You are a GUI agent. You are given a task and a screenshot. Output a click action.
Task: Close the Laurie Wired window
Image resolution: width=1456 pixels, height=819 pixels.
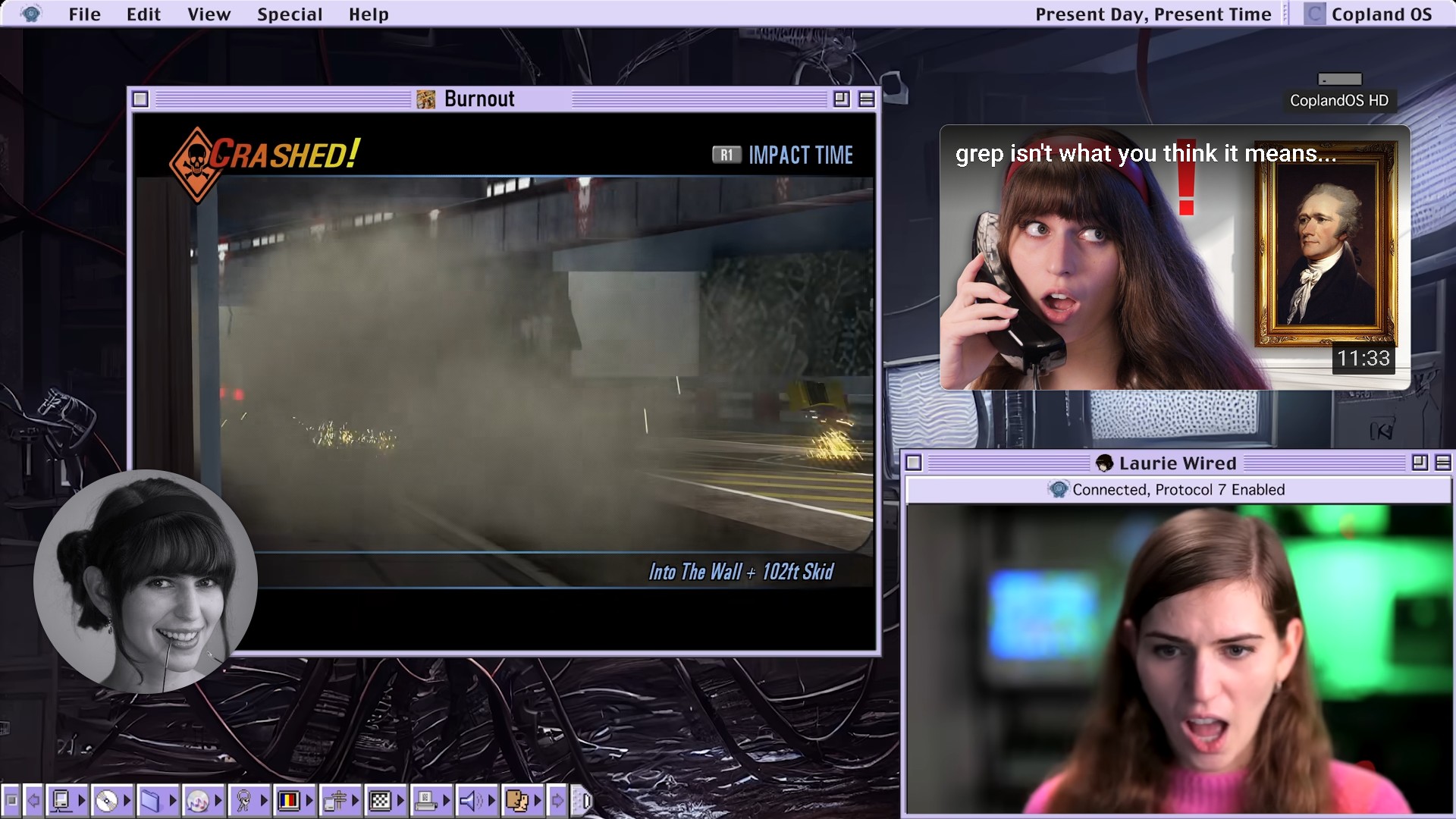tap(914, 463)
